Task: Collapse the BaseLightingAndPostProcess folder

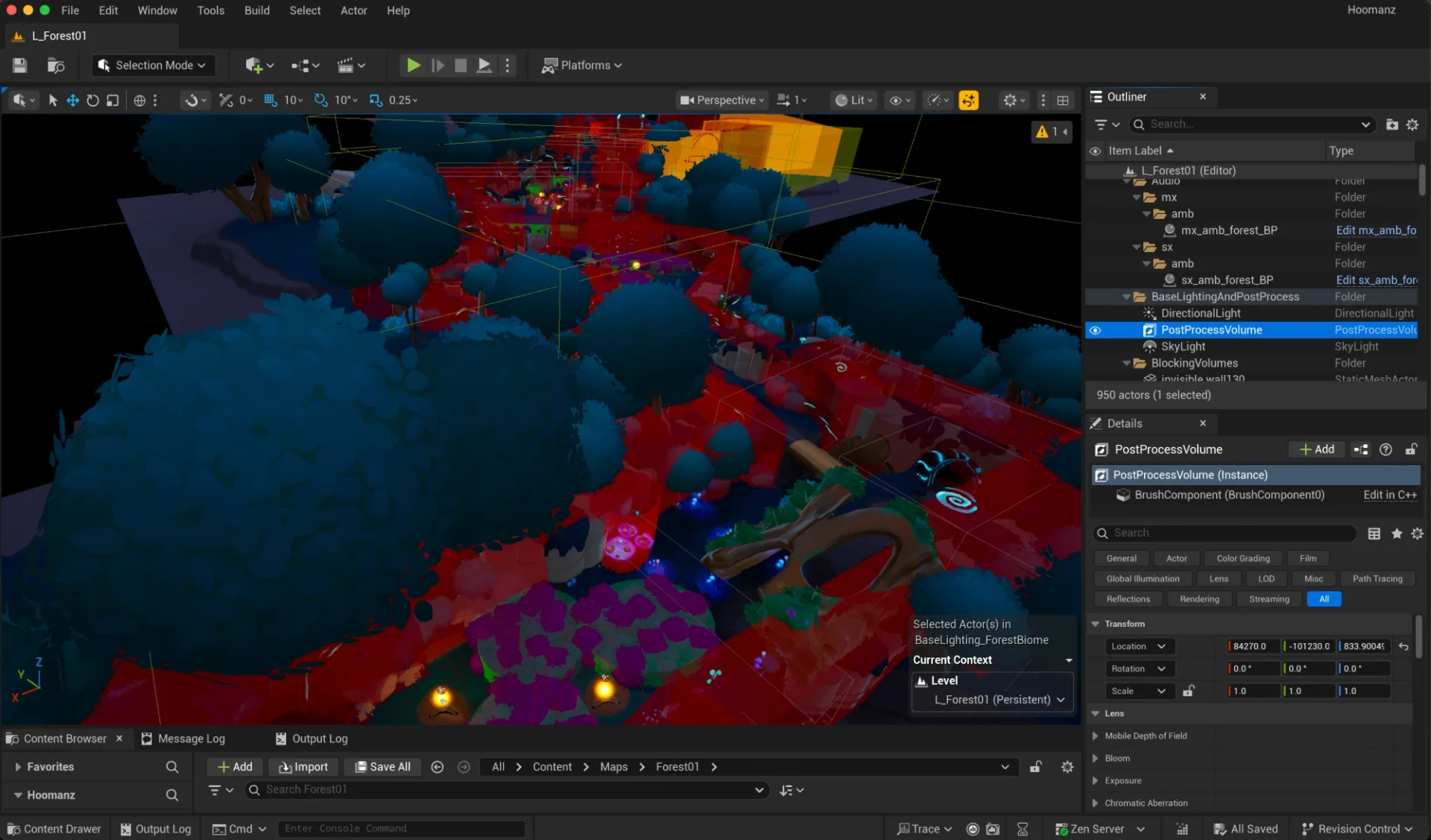Action: point(1126,297)
